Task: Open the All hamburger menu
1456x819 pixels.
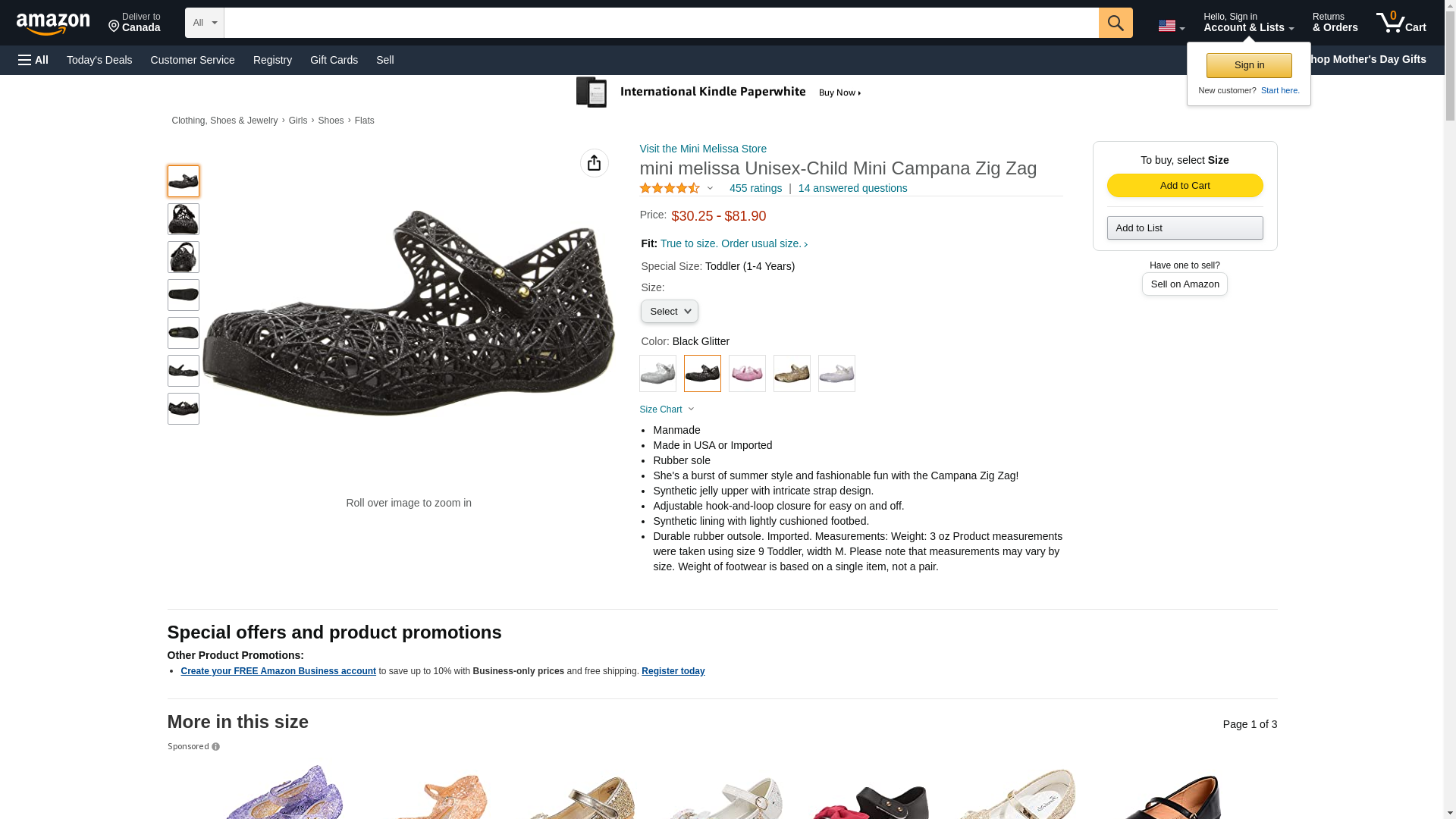Action: coord(33,60)
